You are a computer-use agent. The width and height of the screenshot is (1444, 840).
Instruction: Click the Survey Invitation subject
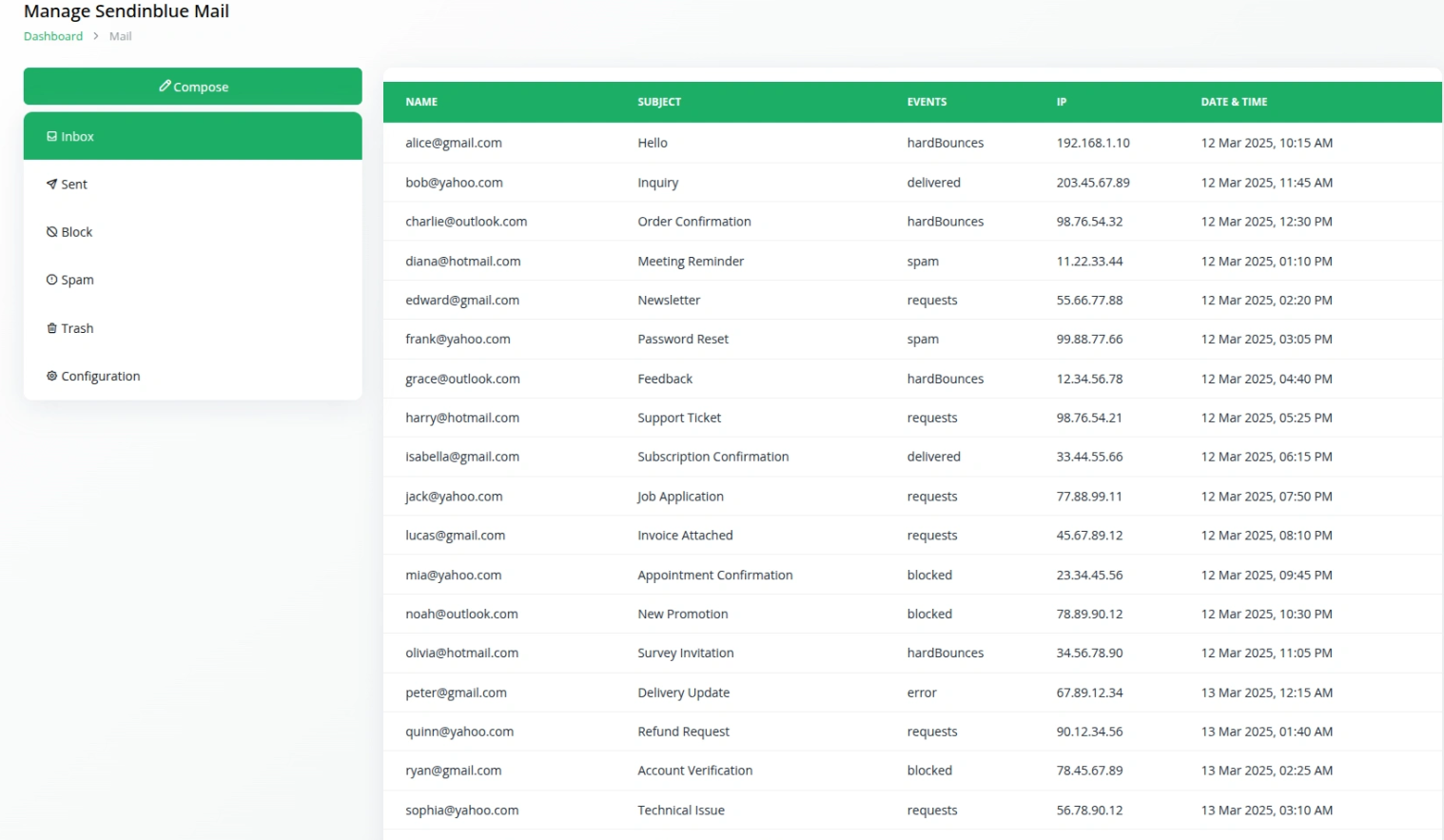point(686,653)
